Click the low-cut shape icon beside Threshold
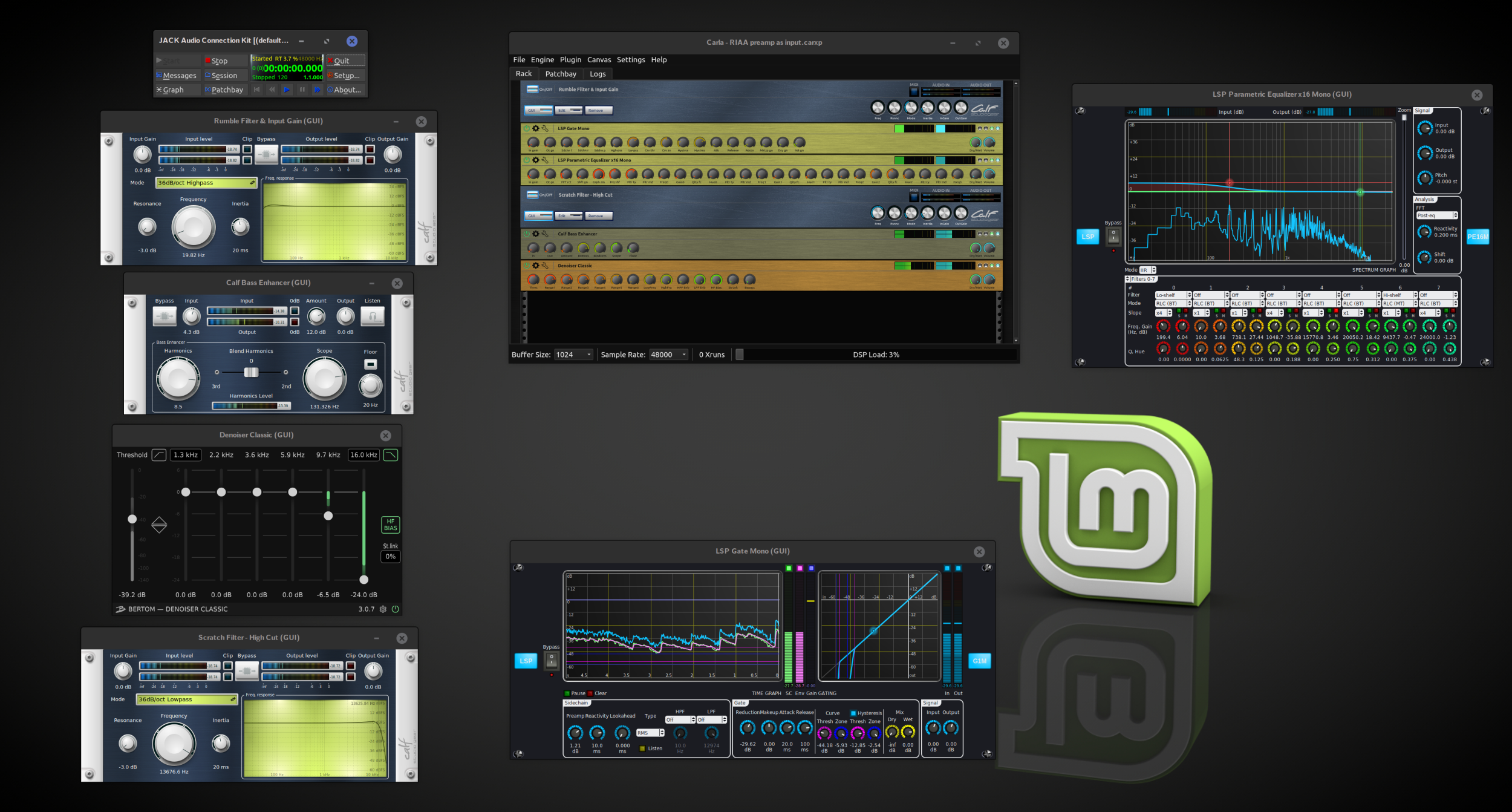This screenshot has height=812, width=1512. tap(159, 455)
